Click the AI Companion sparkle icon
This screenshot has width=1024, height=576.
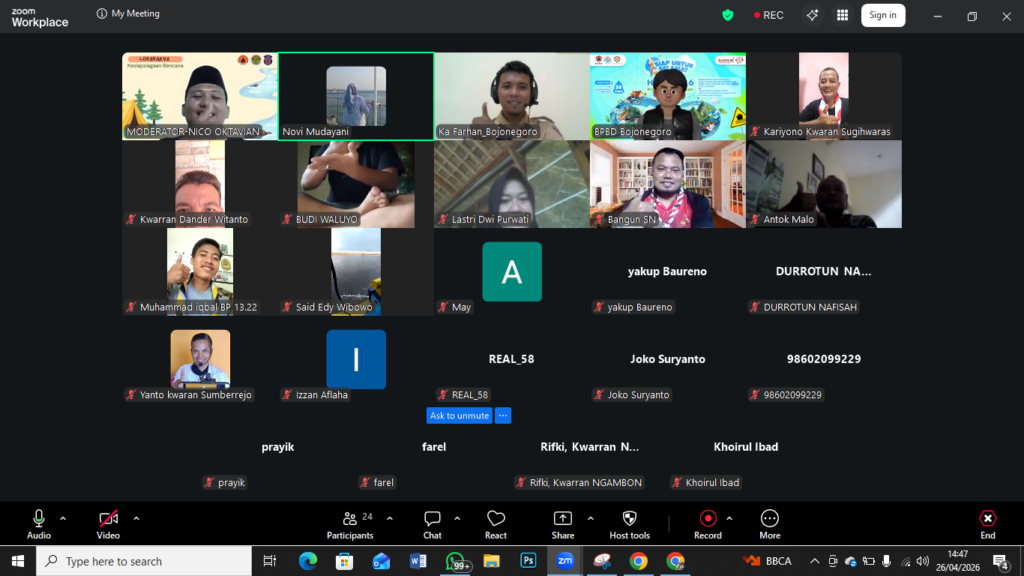click(812, 15)
